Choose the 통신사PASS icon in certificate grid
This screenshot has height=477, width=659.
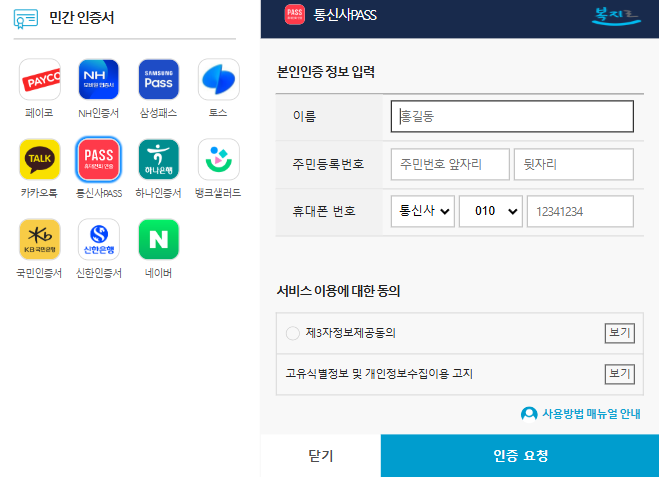pyautogui.click(x=99, y=159)
